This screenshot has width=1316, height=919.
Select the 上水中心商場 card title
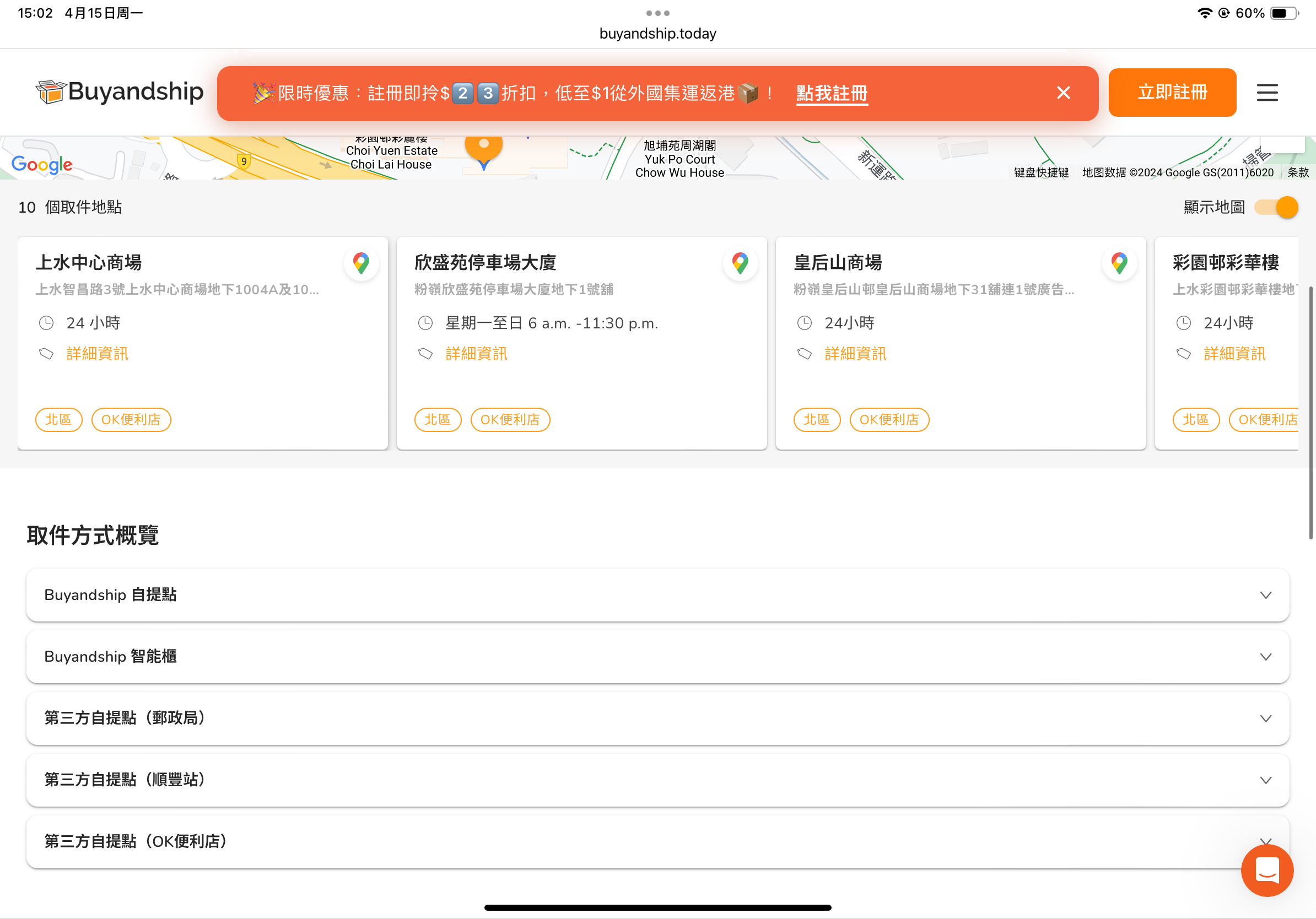pyautogui.click(x=89, y=262)
